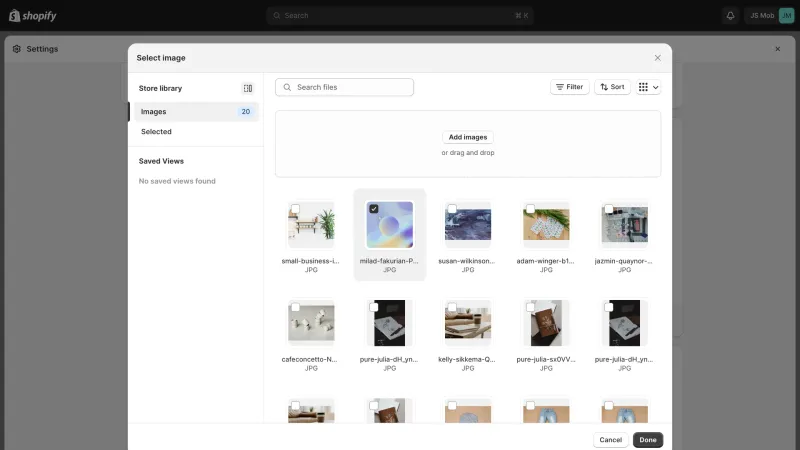The width and height of the screenshot is (800, 450).
Task: Click the top Shopify search bar
Action: coord(399,15)
